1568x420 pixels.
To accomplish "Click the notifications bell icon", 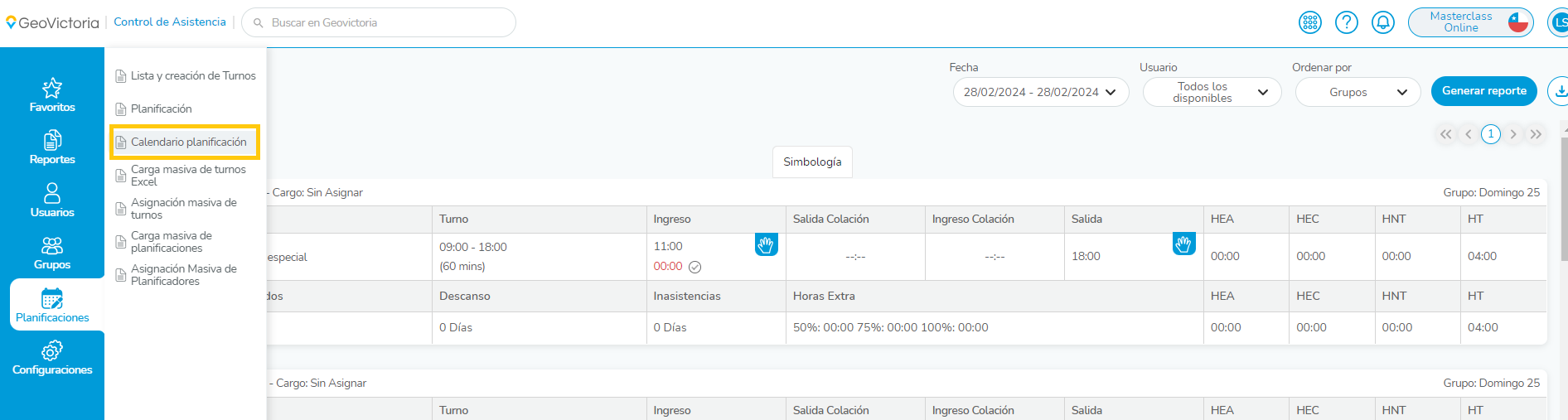I will pyautogui.click(x=1382, y=22).
